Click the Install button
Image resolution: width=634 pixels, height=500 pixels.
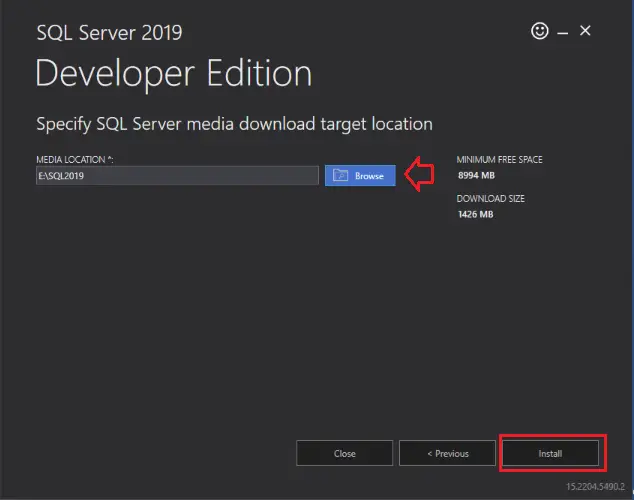point(550,454)
